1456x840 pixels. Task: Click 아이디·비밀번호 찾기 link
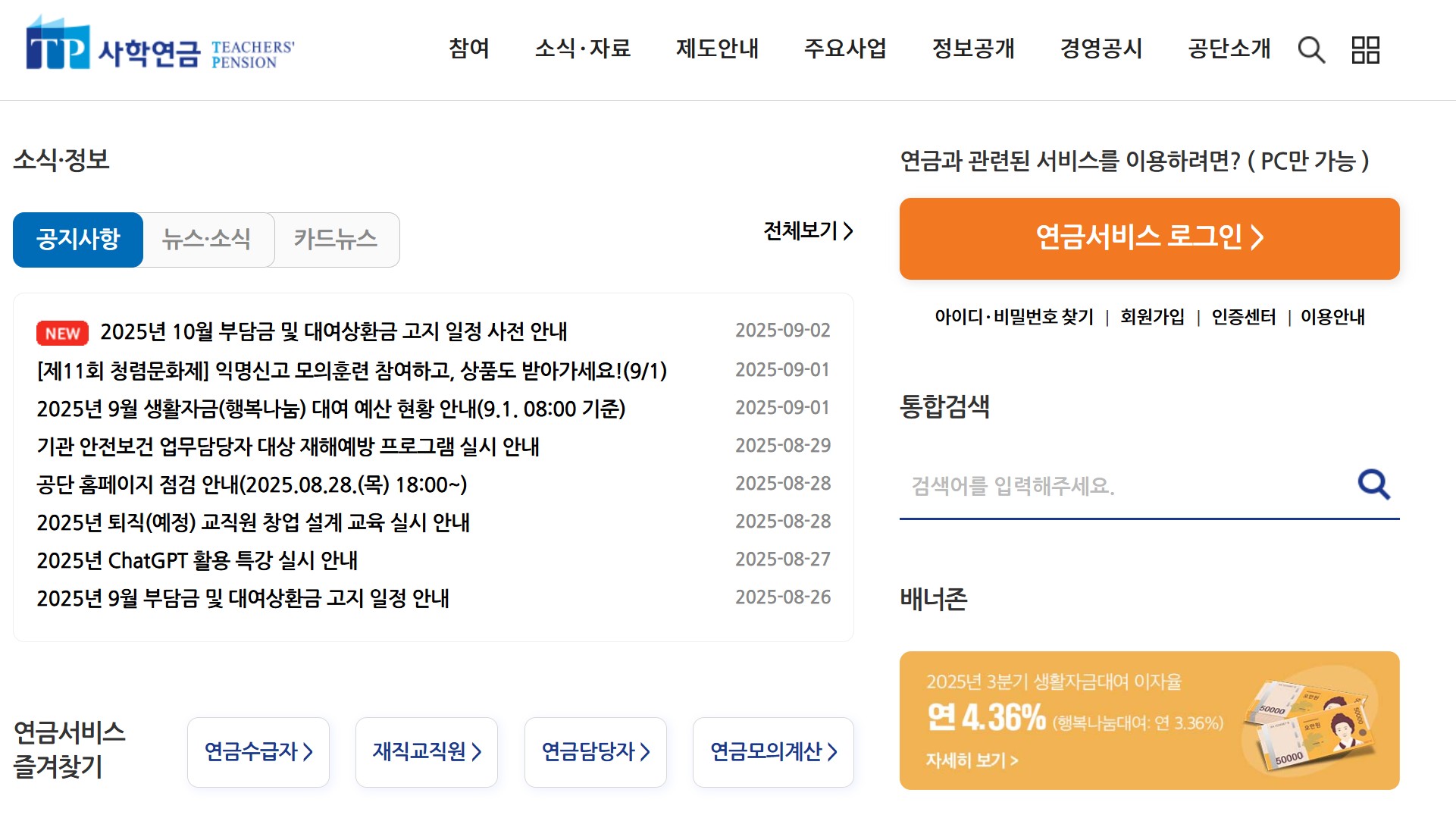coord(1013,317)
